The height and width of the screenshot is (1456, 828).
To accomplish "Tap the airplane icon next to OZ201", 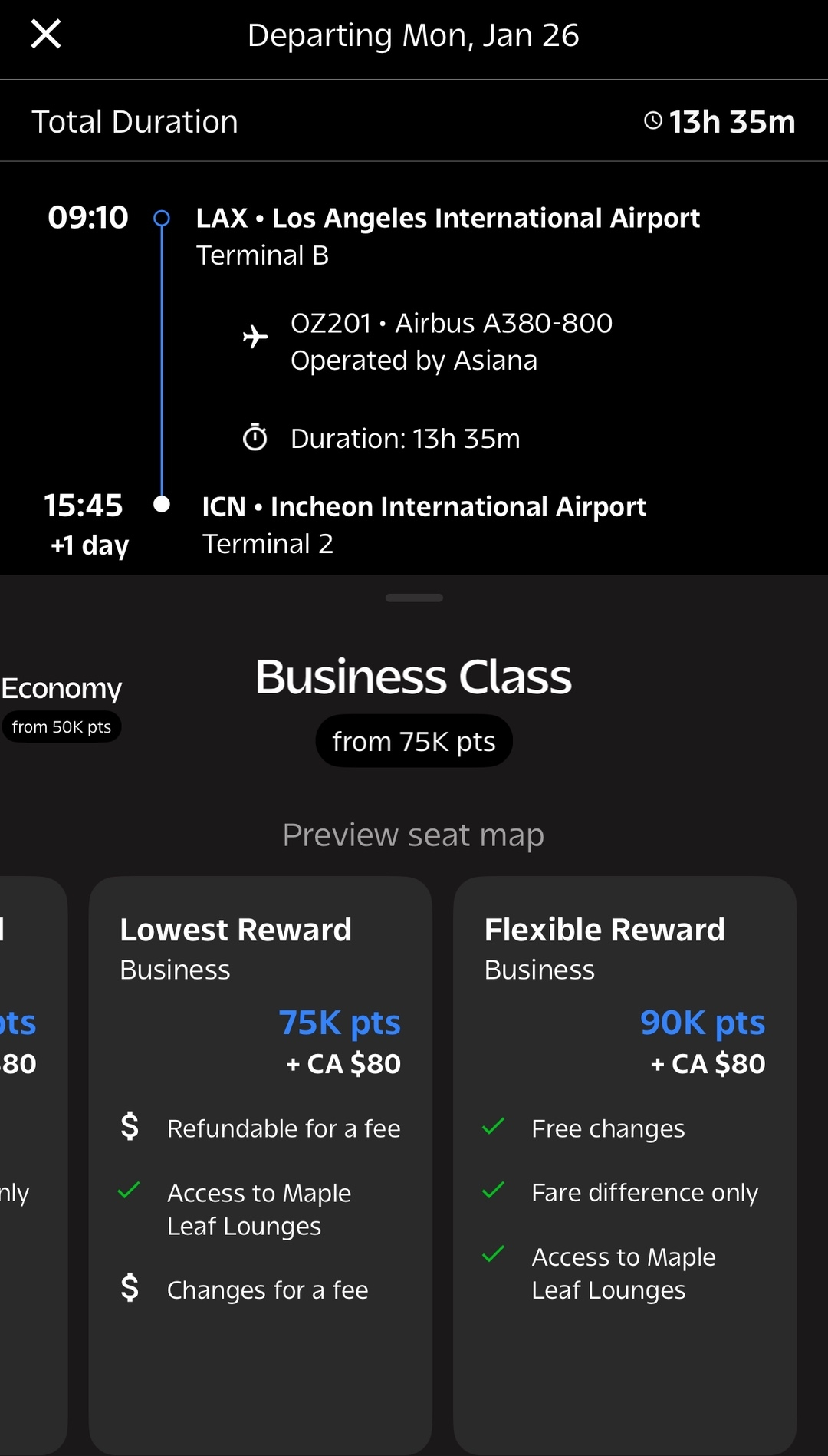I will tap(255, 337).
